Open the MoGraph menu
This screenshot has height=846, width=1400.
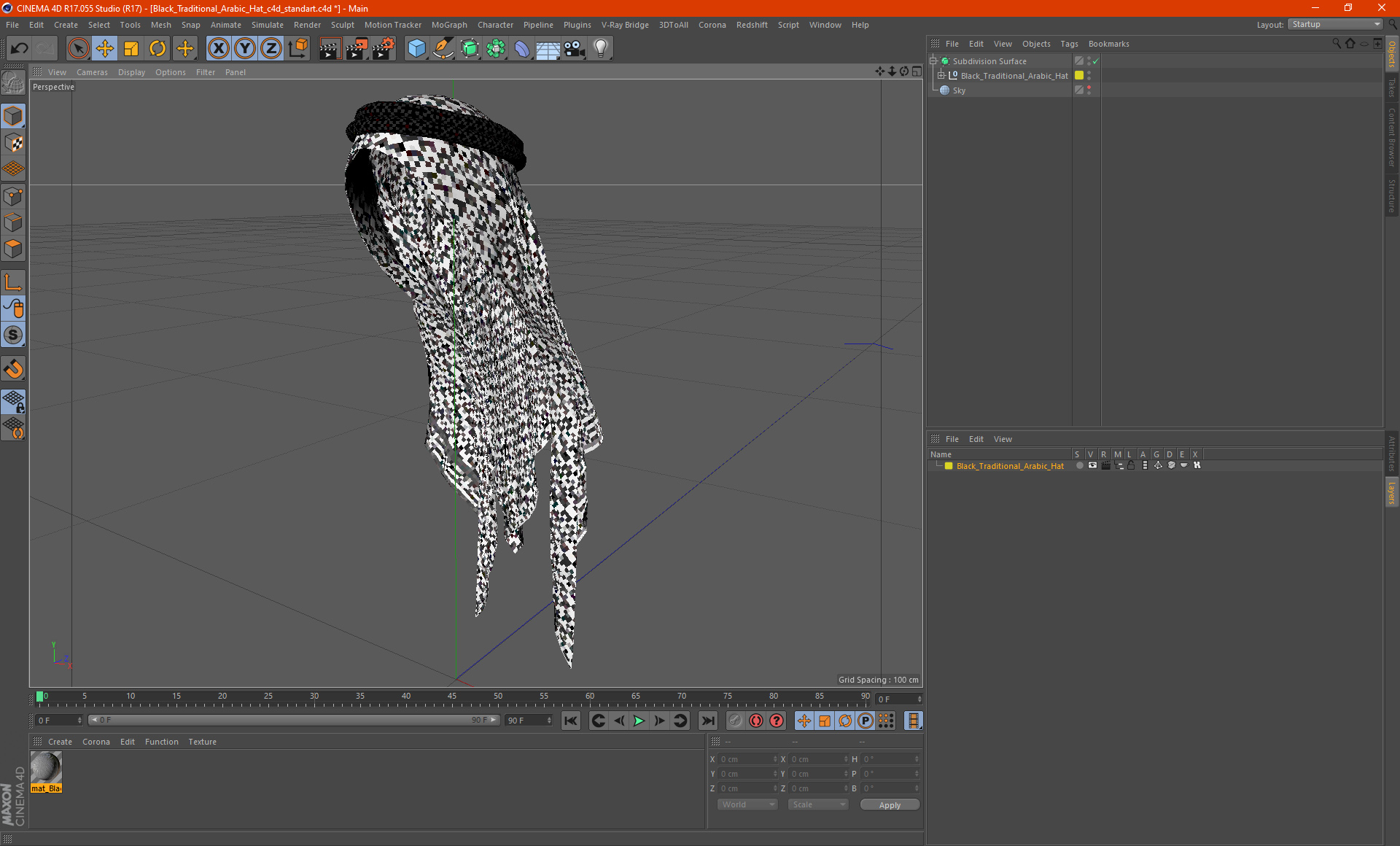click(449, 25)
